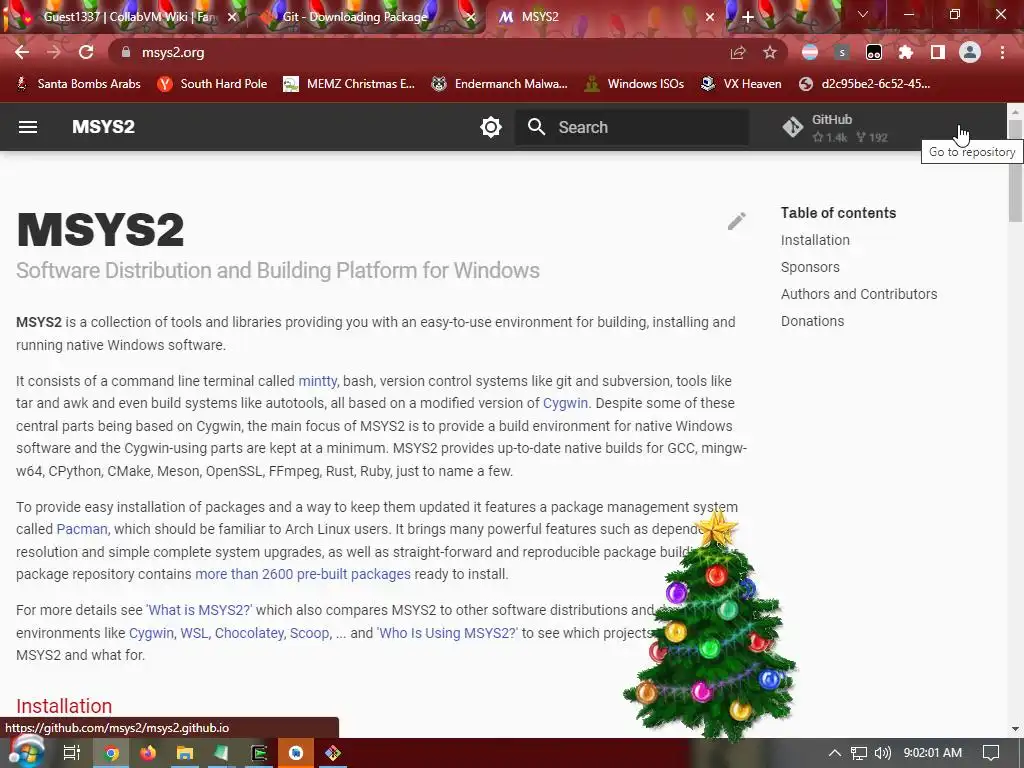Open 'Who Is Using MSYS2?' link
Screen dimensions: 1024x768
(x=447, y=633)
